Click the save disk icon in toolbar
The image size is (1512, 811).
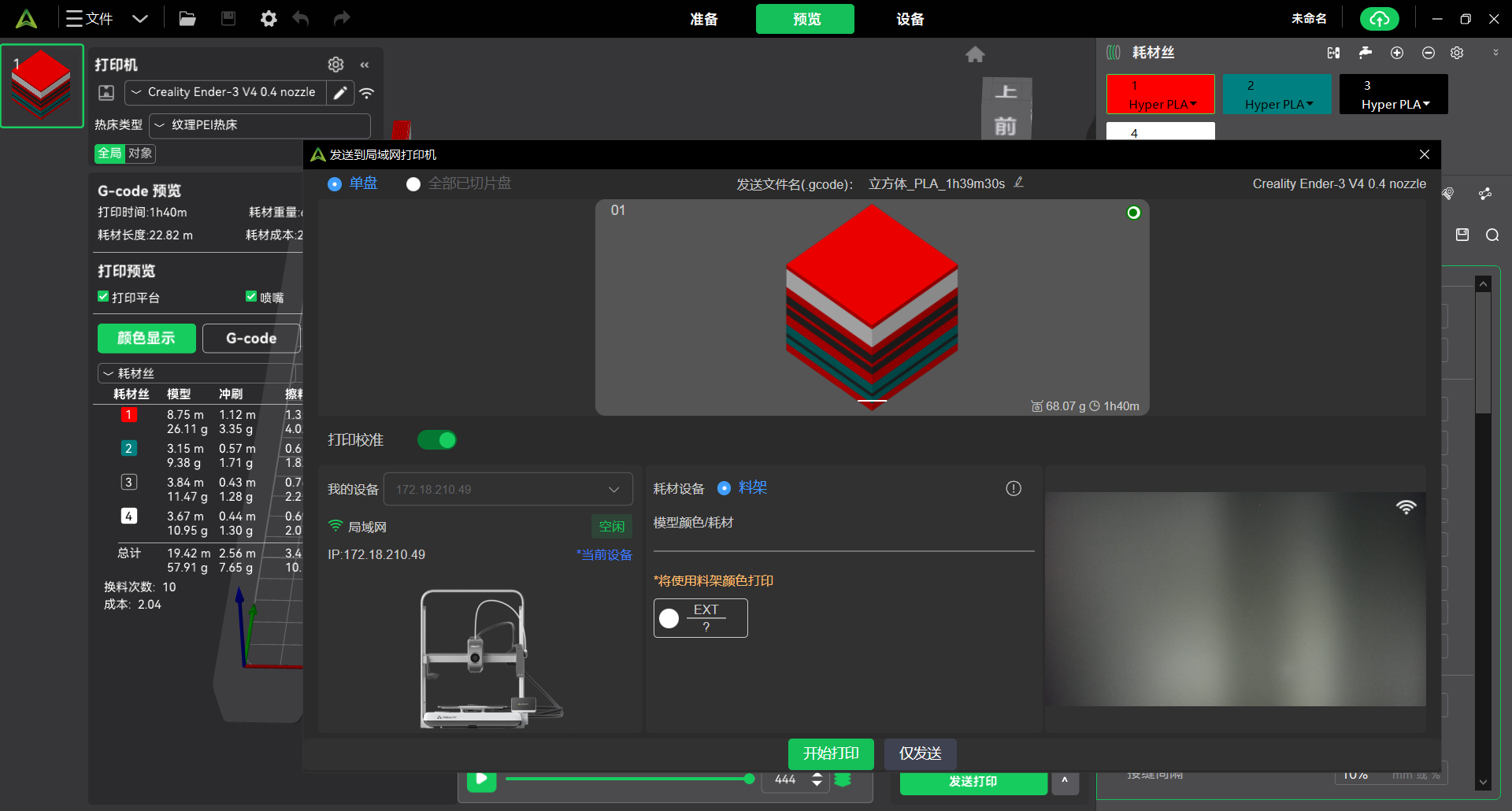(x=228, y=19)
